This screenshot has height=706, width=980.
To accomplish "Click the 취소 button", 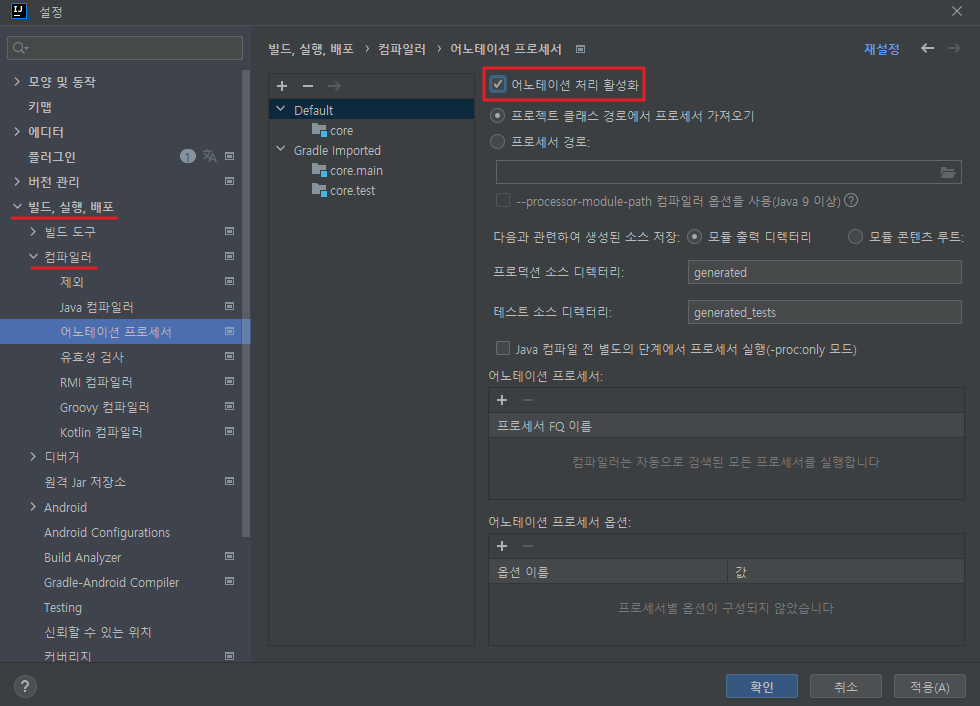I will [846, 686].
